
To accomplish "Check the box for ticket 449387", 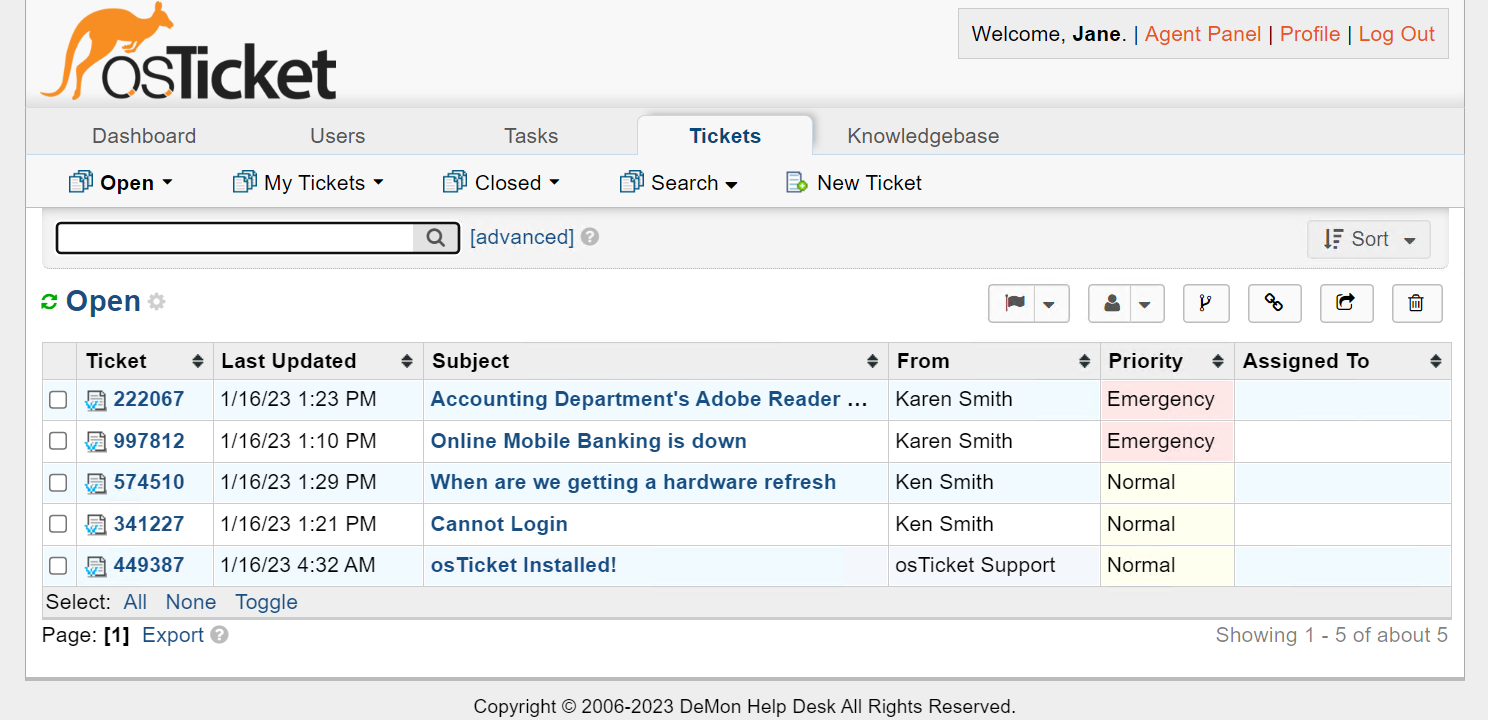I will [58, 566].
